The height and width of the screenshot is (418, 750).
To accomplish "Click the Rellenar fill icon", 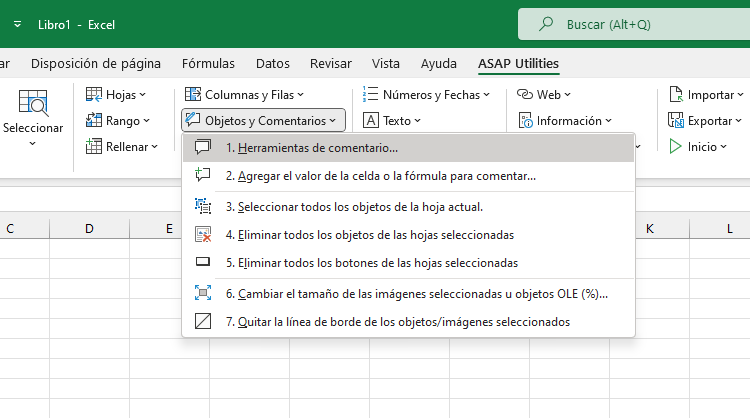I will point(94,146).
